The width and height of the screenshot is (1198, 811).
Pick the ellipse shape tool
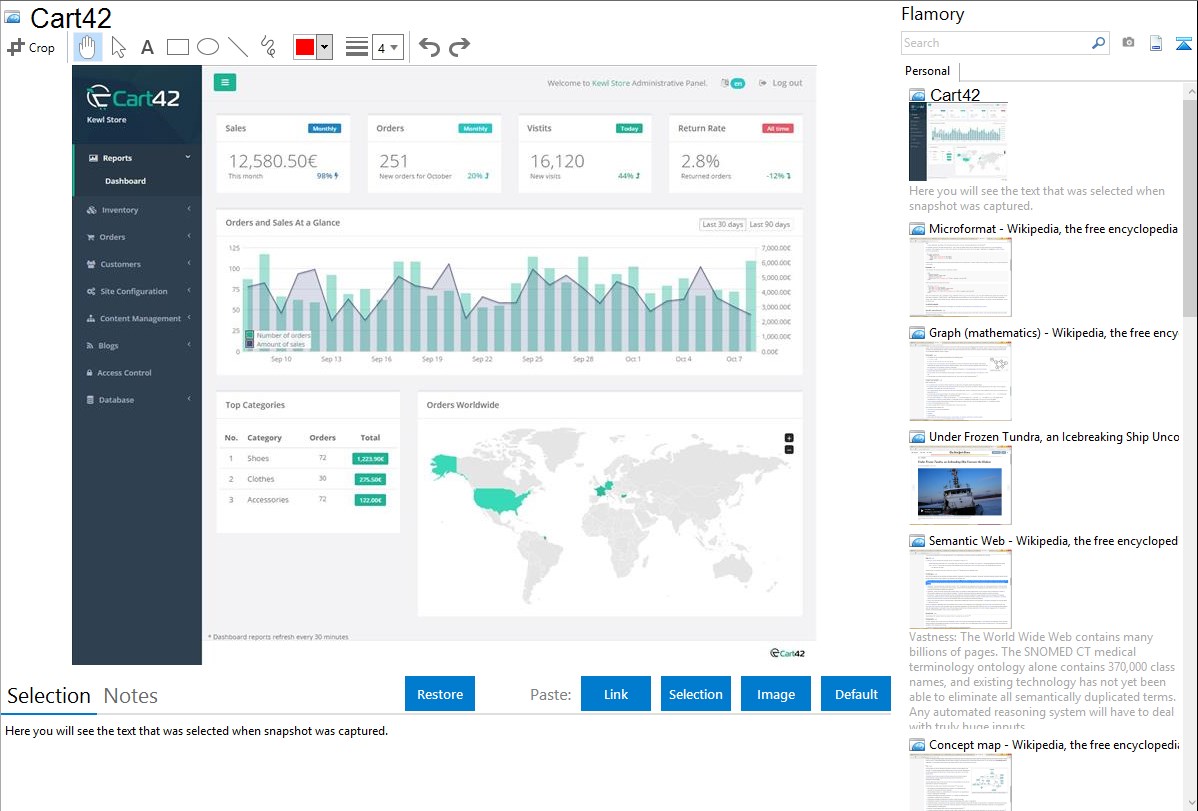click(x=208, y=47)
